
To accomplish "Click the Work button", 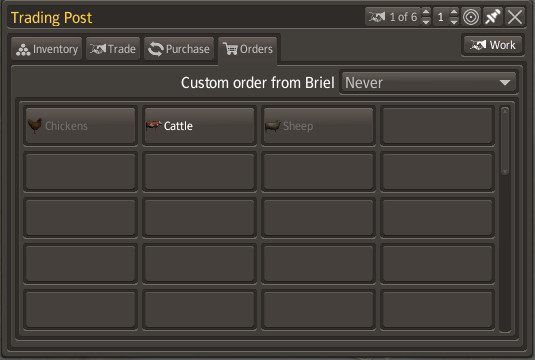I will [x=493, y=45].
